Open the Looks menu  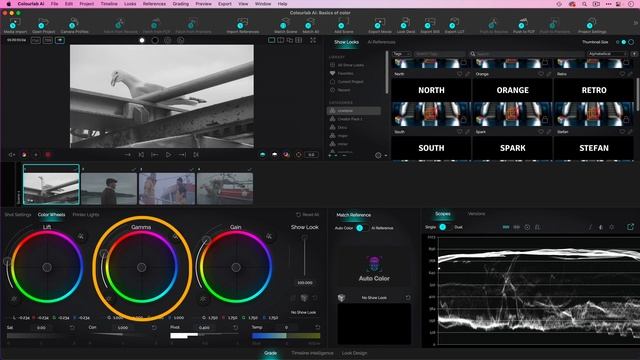click(130, 4)
